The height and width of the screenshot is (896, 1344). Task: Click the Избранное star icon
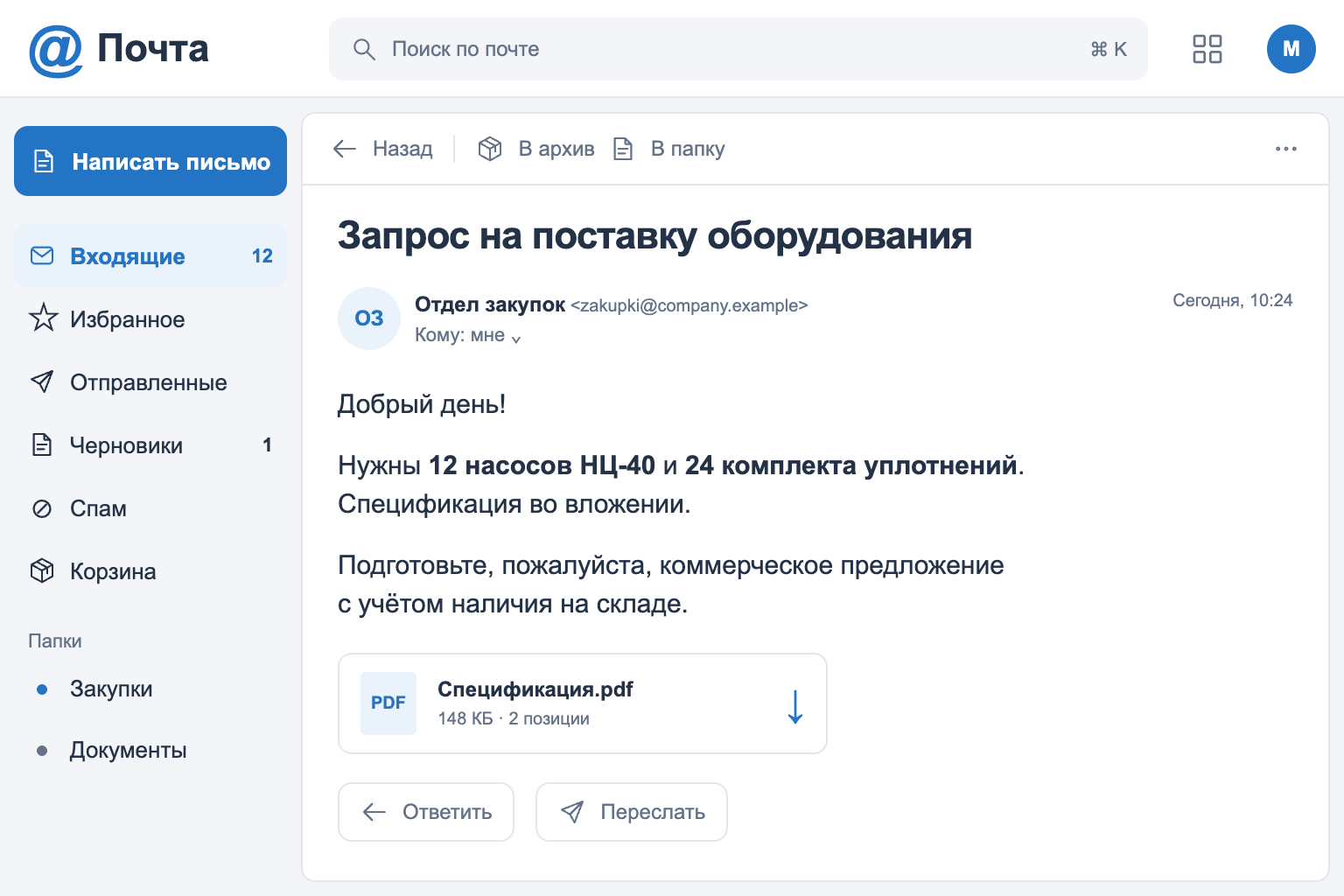pos(44,318)
